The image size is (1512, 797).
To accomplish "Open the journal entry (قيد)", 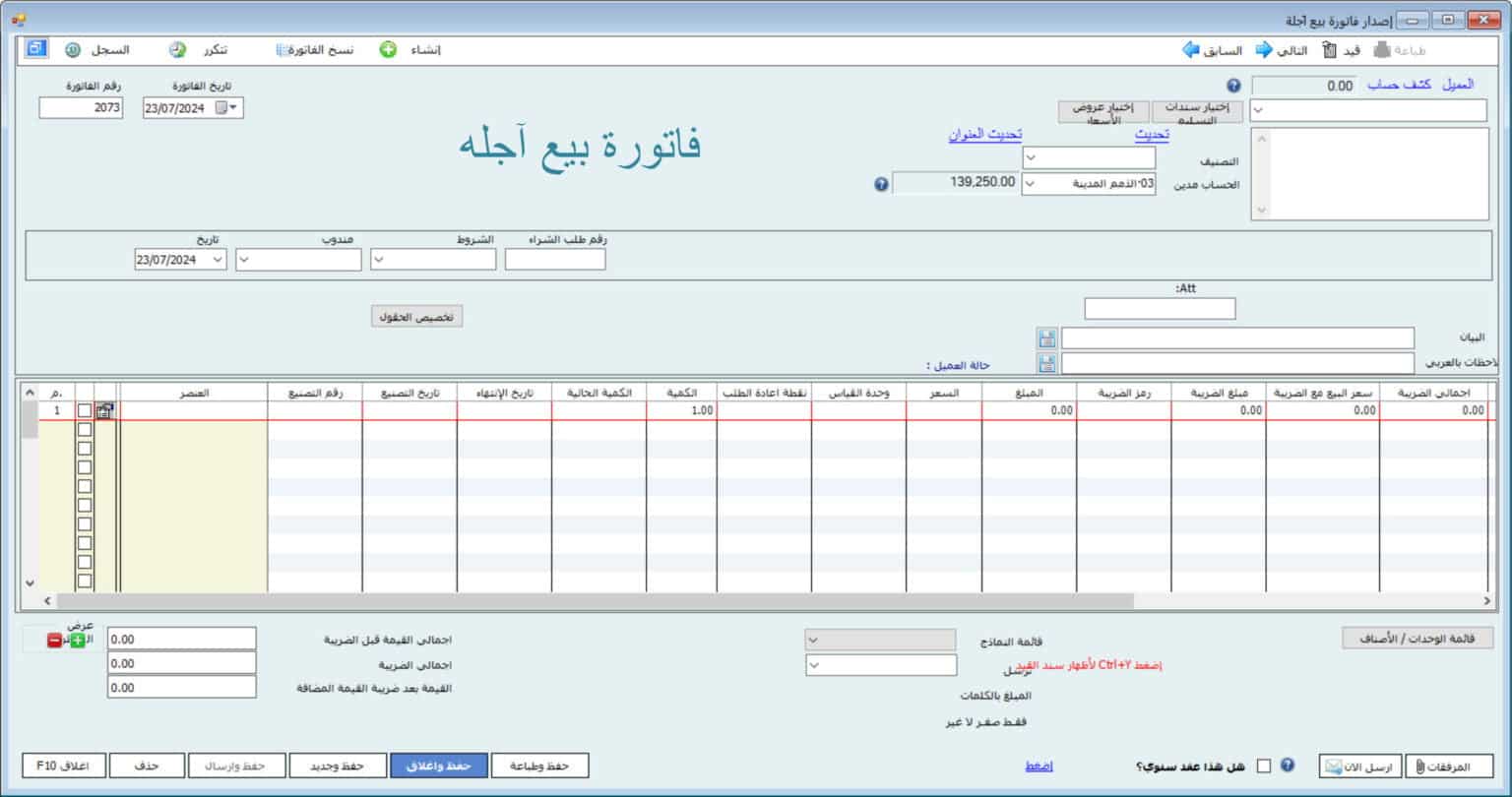I will [1341, 50].
